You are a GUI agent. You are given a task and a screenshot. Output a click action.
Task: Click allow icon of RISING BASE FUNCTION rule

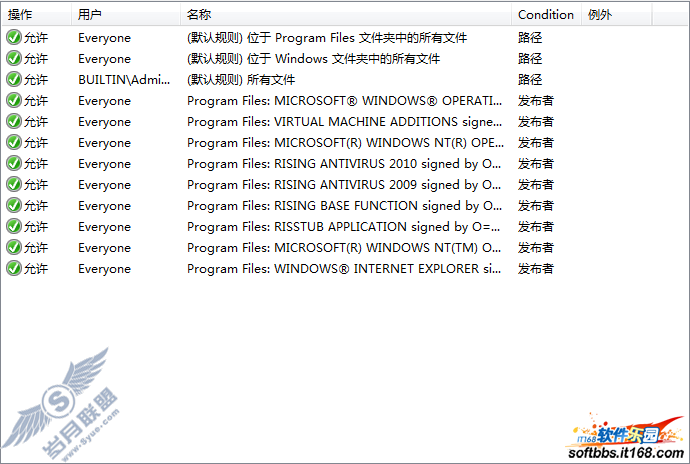tap(14, 206)
